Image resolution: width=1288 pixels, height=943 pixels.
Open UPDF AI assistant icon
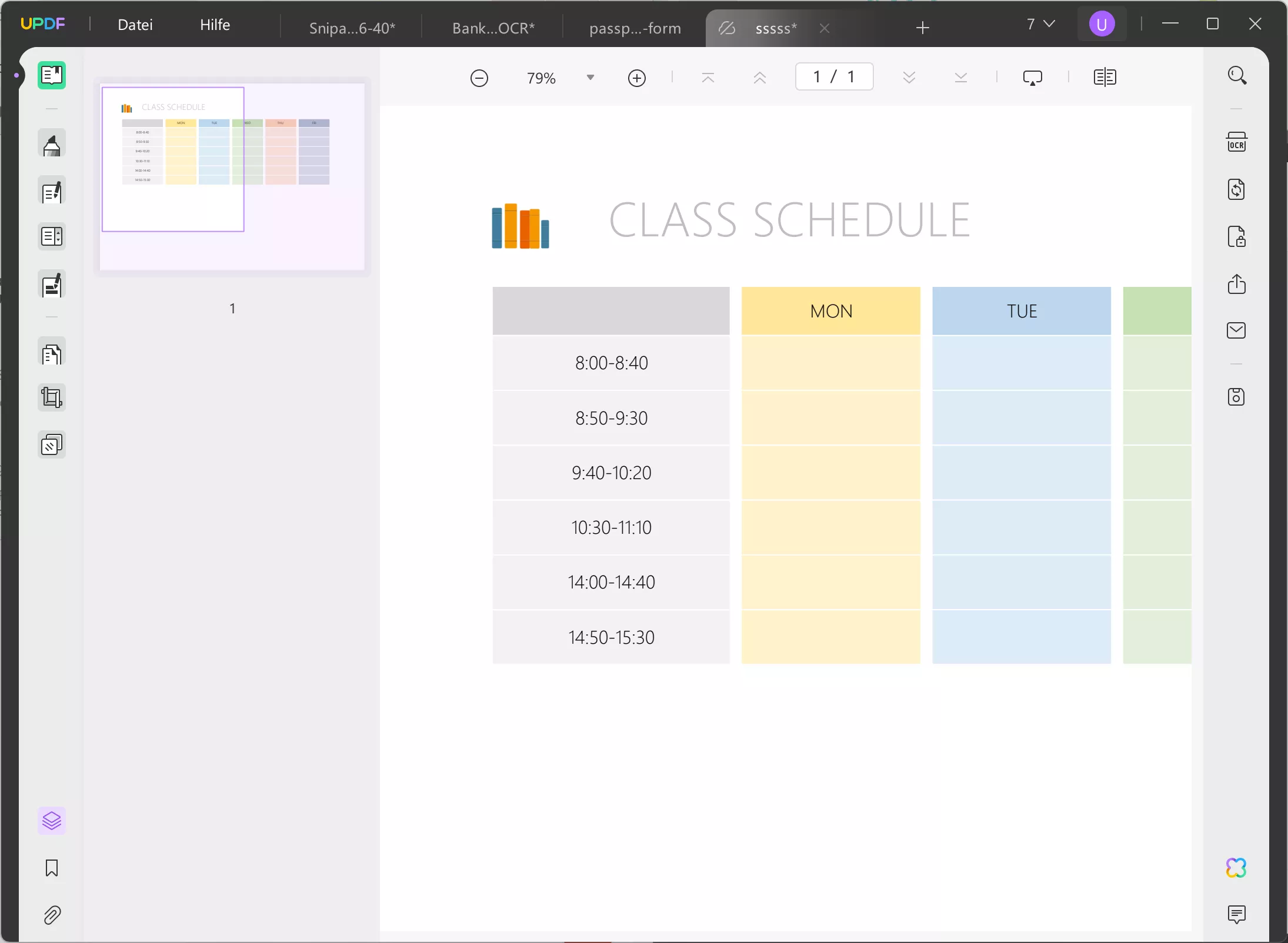1236,868
